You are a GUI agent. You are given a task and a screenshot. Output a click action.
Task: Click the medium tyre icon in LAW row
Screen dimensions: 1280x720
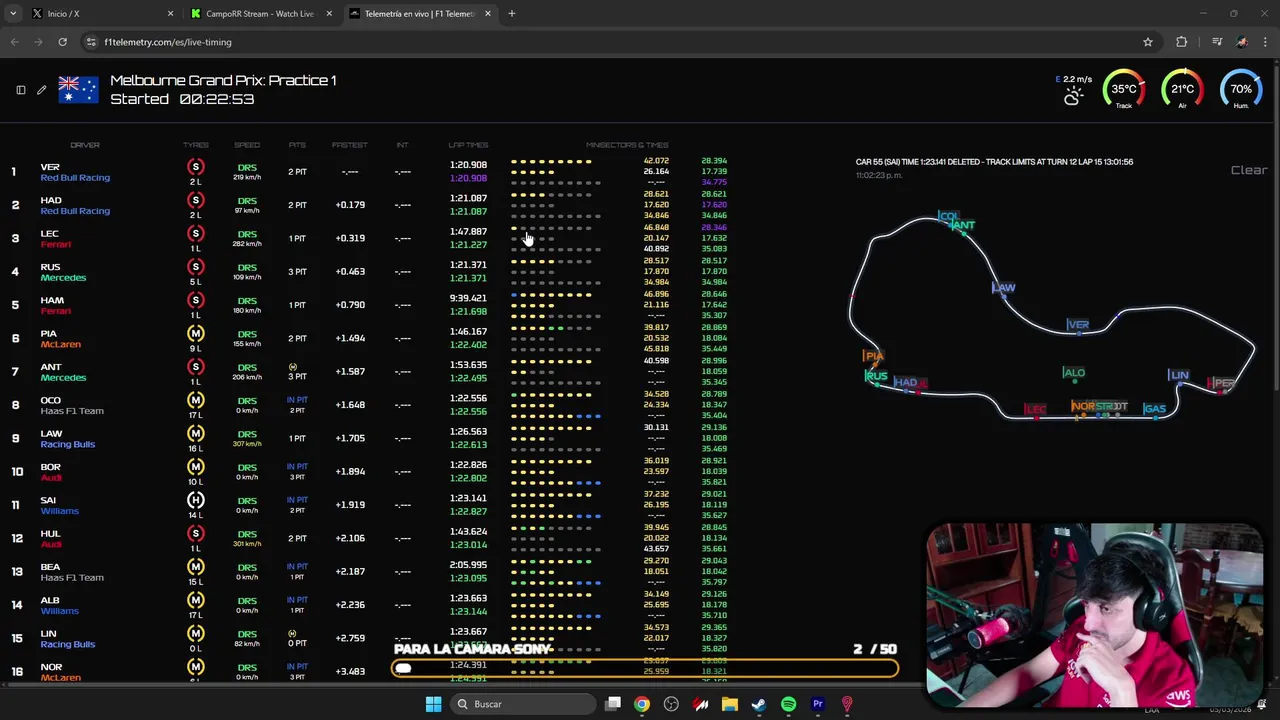point(196,434)
